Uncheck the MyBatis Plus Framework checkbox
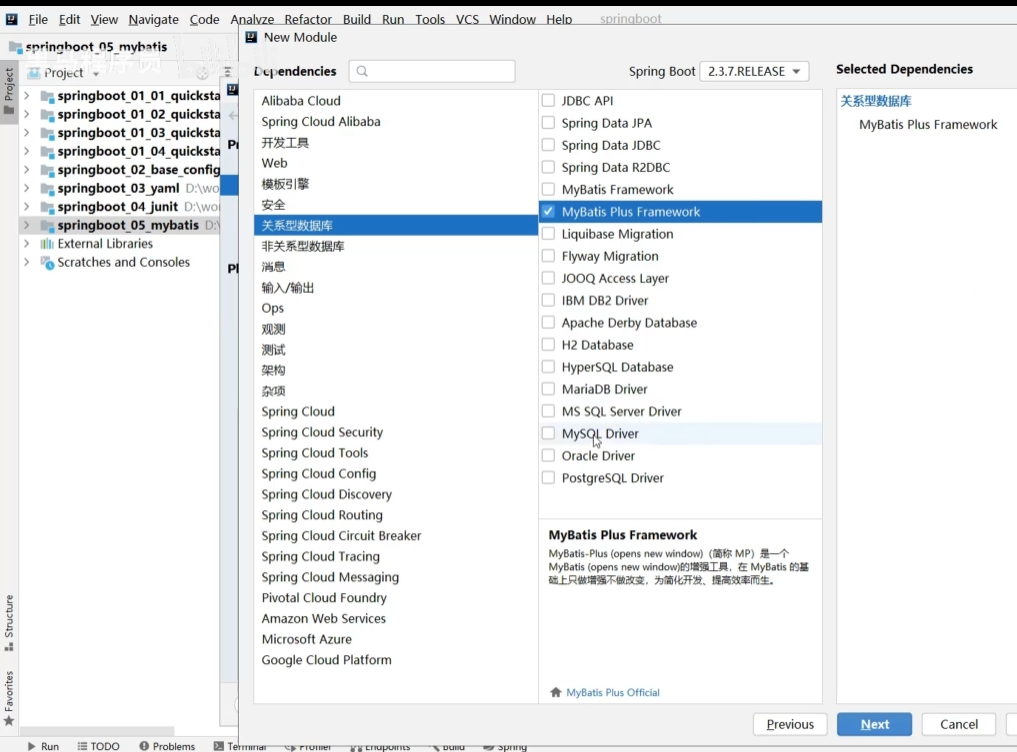This screenshot has width=1017, height=752. click(548, 212)
